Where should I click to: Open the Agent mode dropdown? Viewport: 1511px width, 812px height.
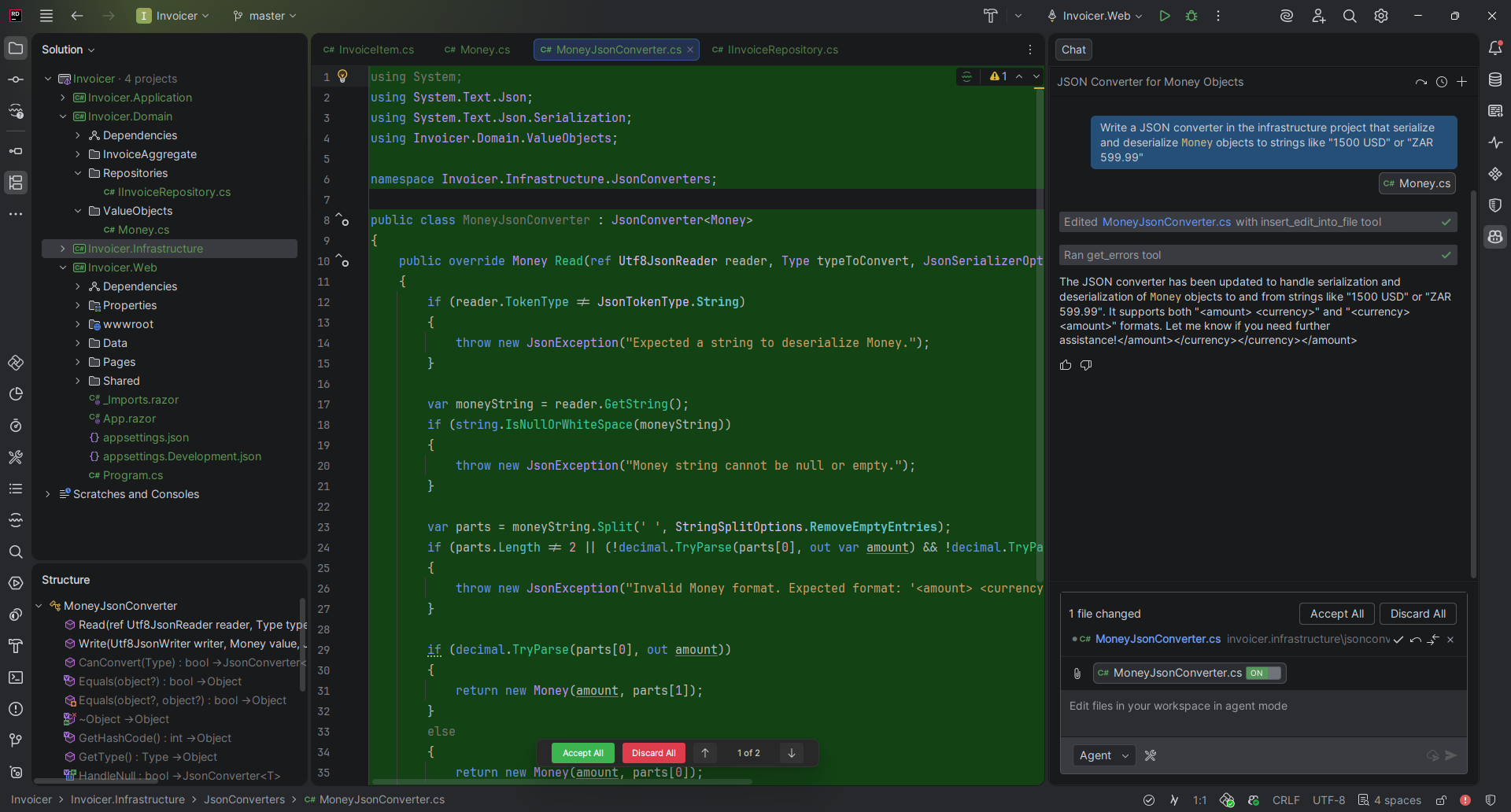(x=1103, y=755)
